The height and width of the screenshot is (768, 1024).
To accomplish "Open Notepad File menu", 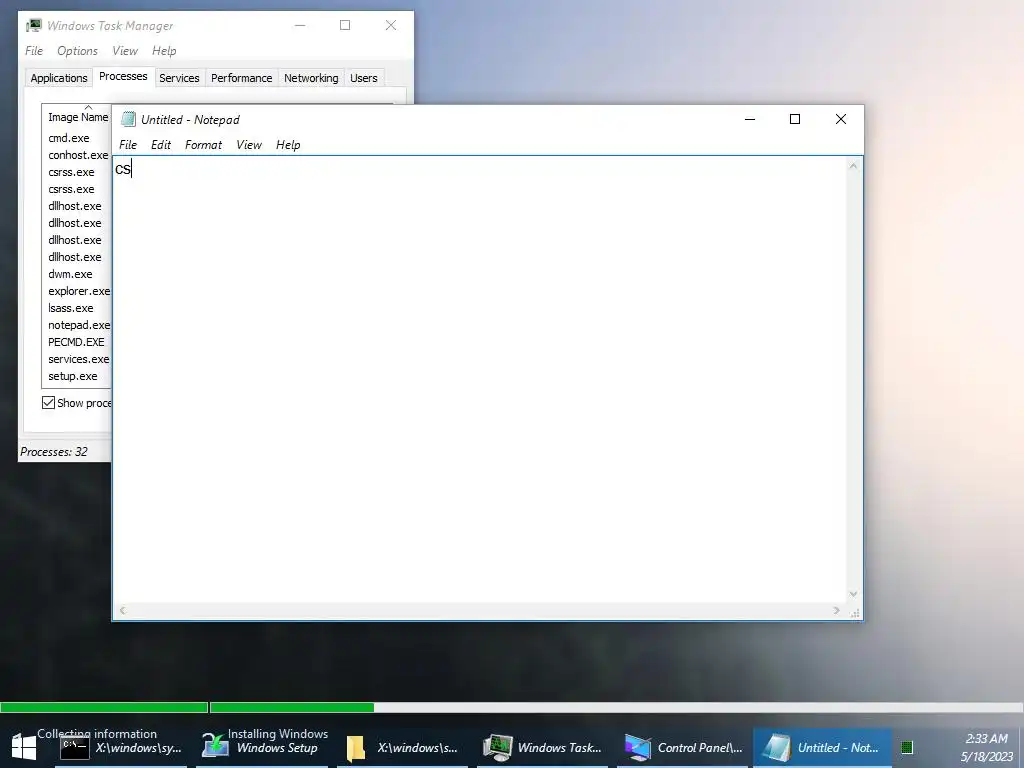I will click(x=128, y=145).
